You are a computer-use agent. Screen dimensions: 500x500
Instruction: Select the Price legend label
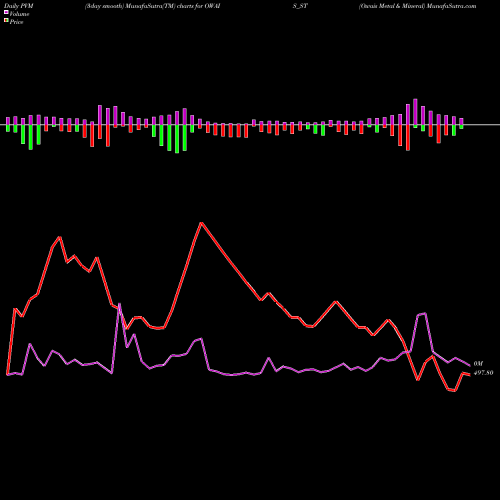tap(16, 22)
